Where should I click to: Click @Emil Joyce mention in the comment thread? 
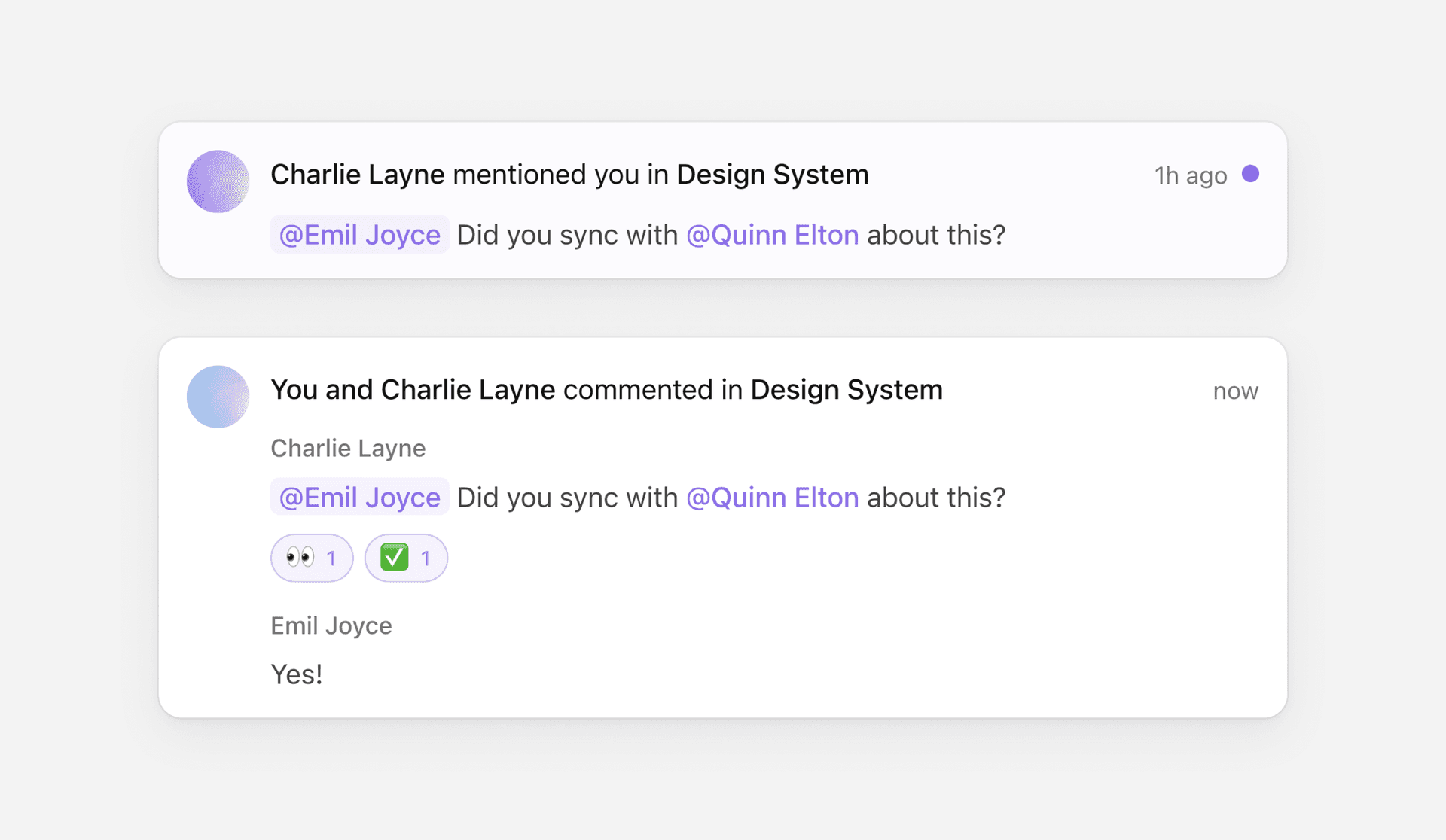click(x=359, y=498)
